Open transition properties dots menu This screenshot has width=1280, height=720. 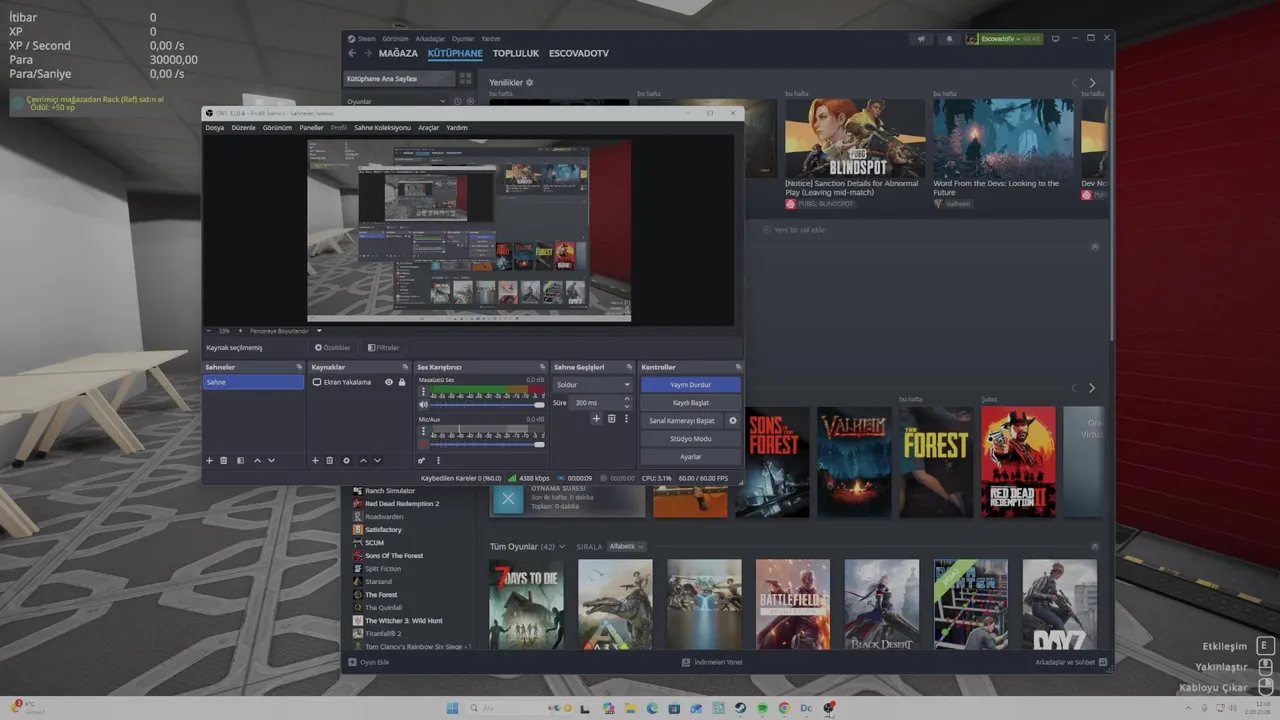tap(627, 419)
